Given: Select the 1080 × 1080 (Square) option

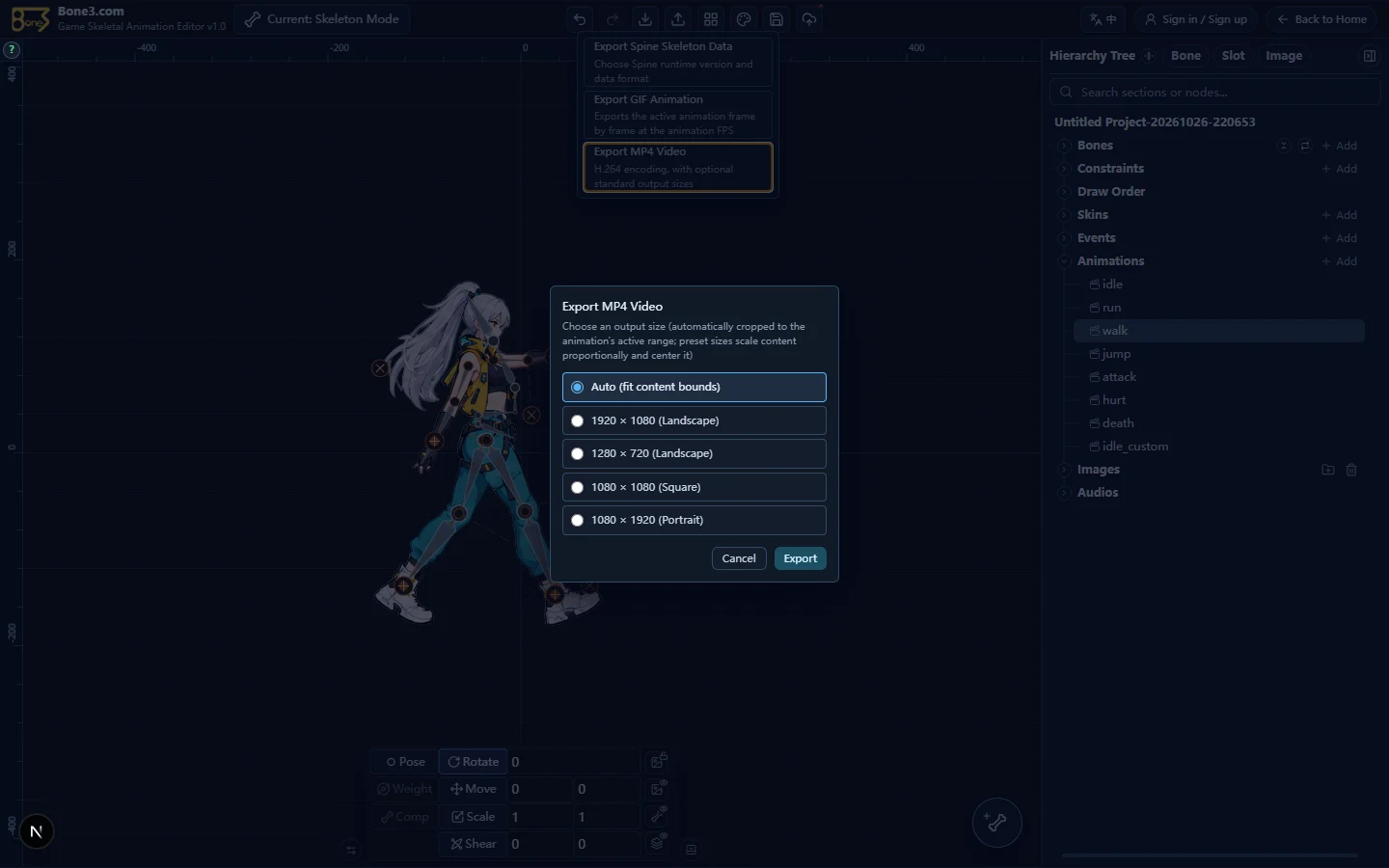Looking at the screenshot, I should coord(694,487).
